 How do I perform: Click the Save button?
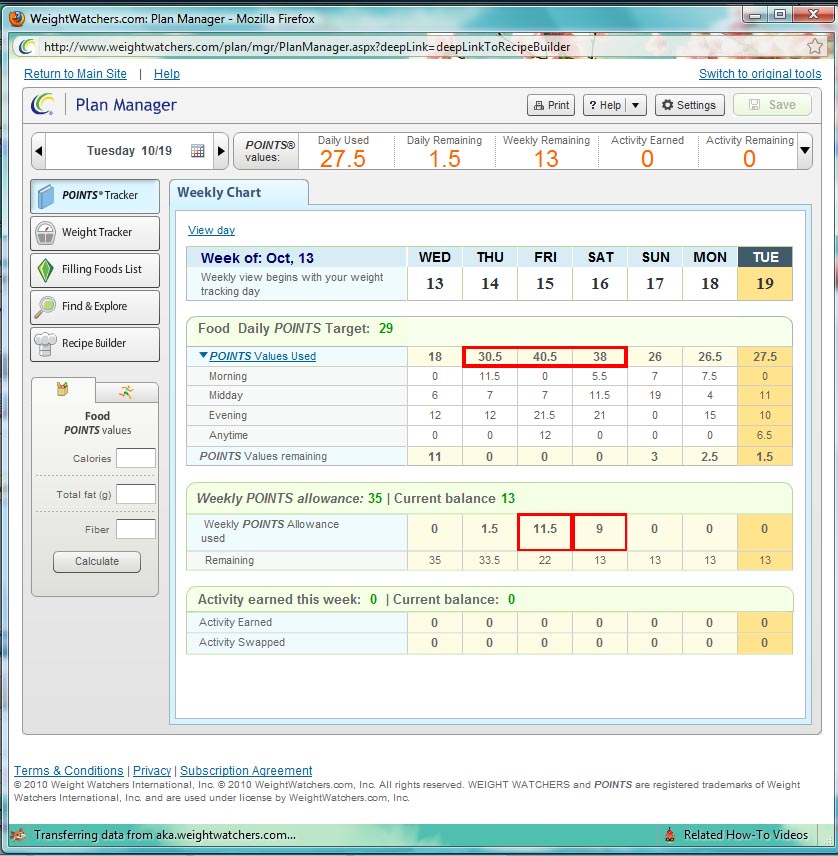(772, 105)
